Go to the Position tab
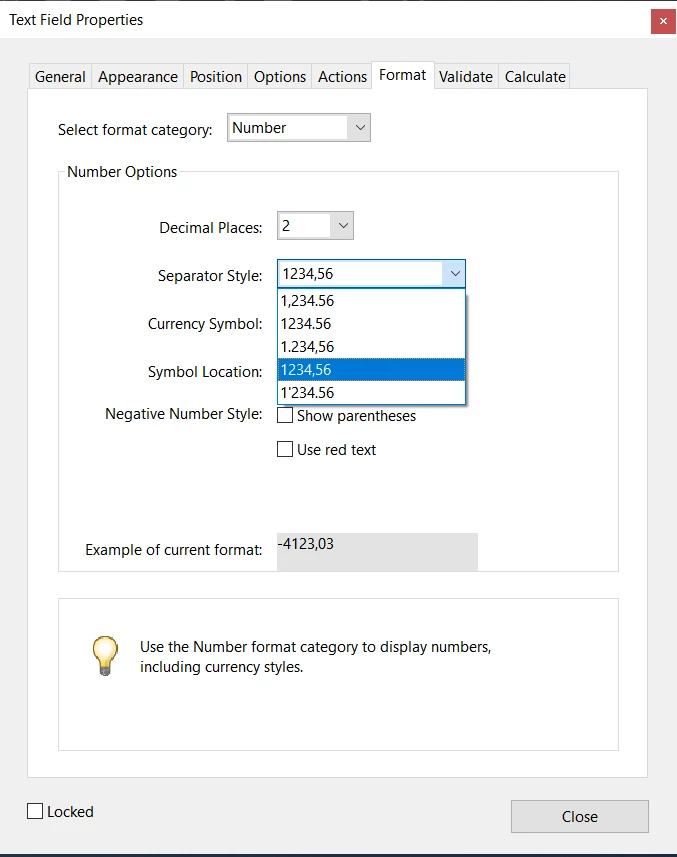 [216, 77]
